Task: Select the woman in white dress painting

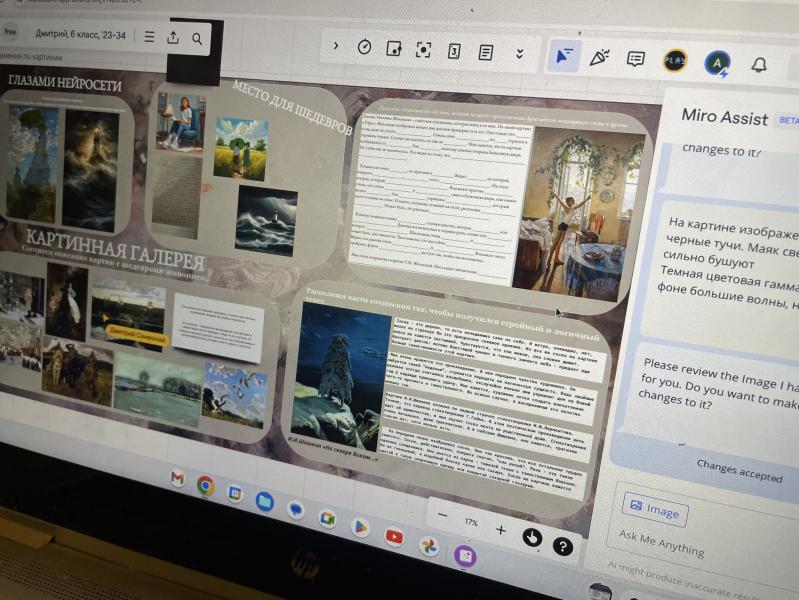Action: click(67, 301)
